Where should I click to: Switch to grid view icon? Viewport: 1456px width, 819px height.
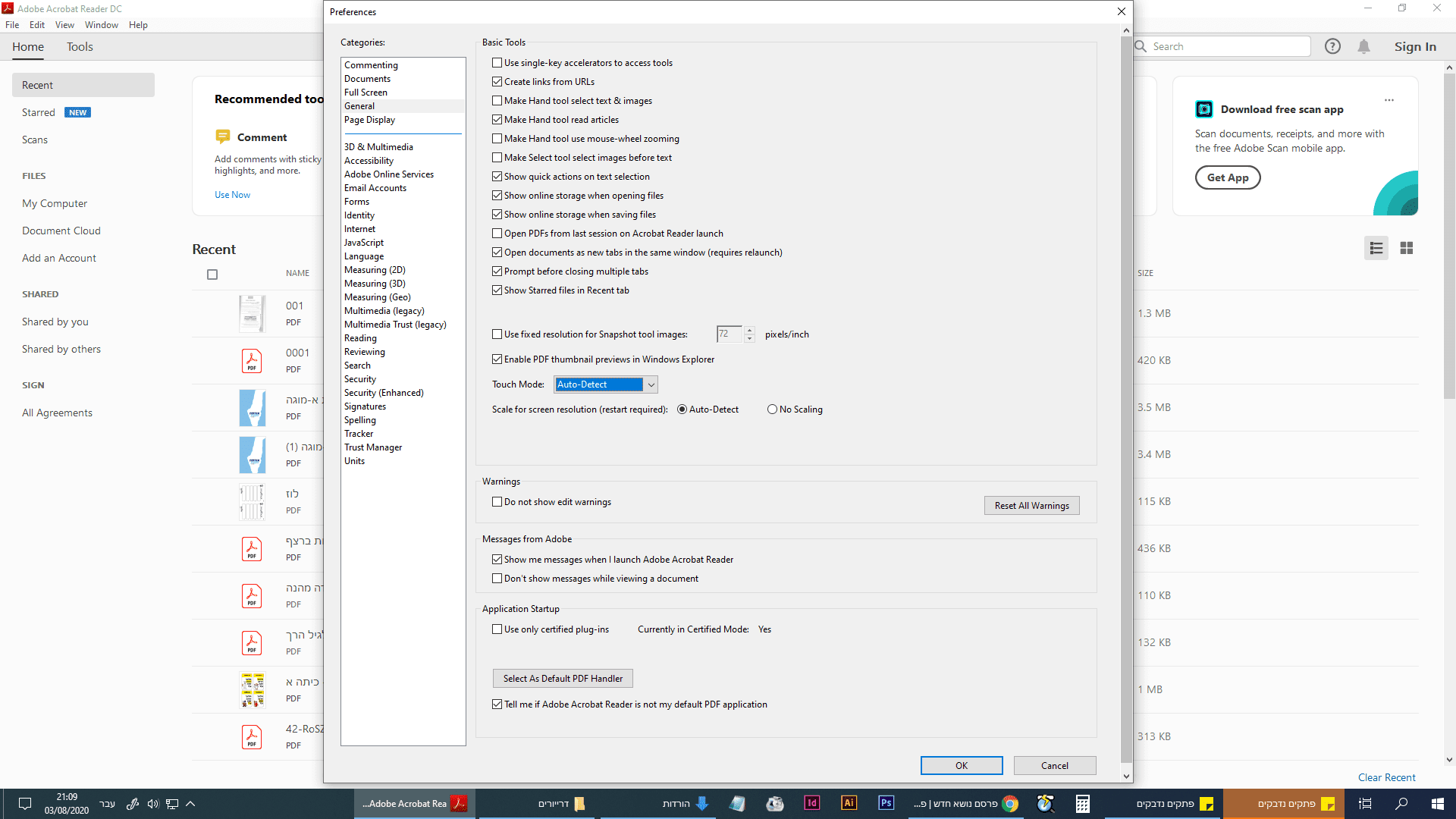(x=1407, y=248)
